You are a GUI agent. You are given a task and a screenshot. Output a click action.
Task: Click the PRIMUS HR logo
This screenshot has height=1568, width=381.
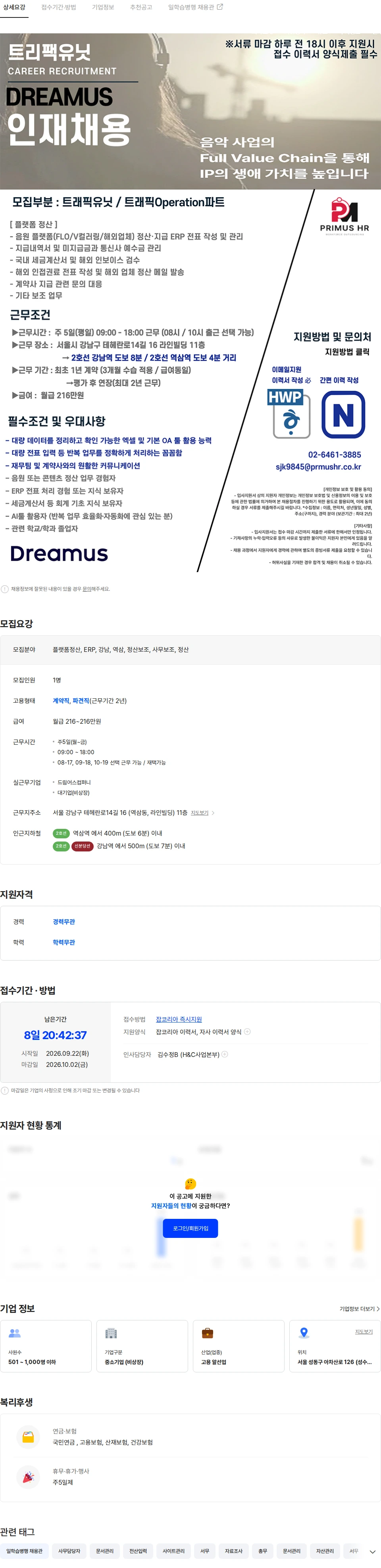pyautogui.click(x=344, y=216)
